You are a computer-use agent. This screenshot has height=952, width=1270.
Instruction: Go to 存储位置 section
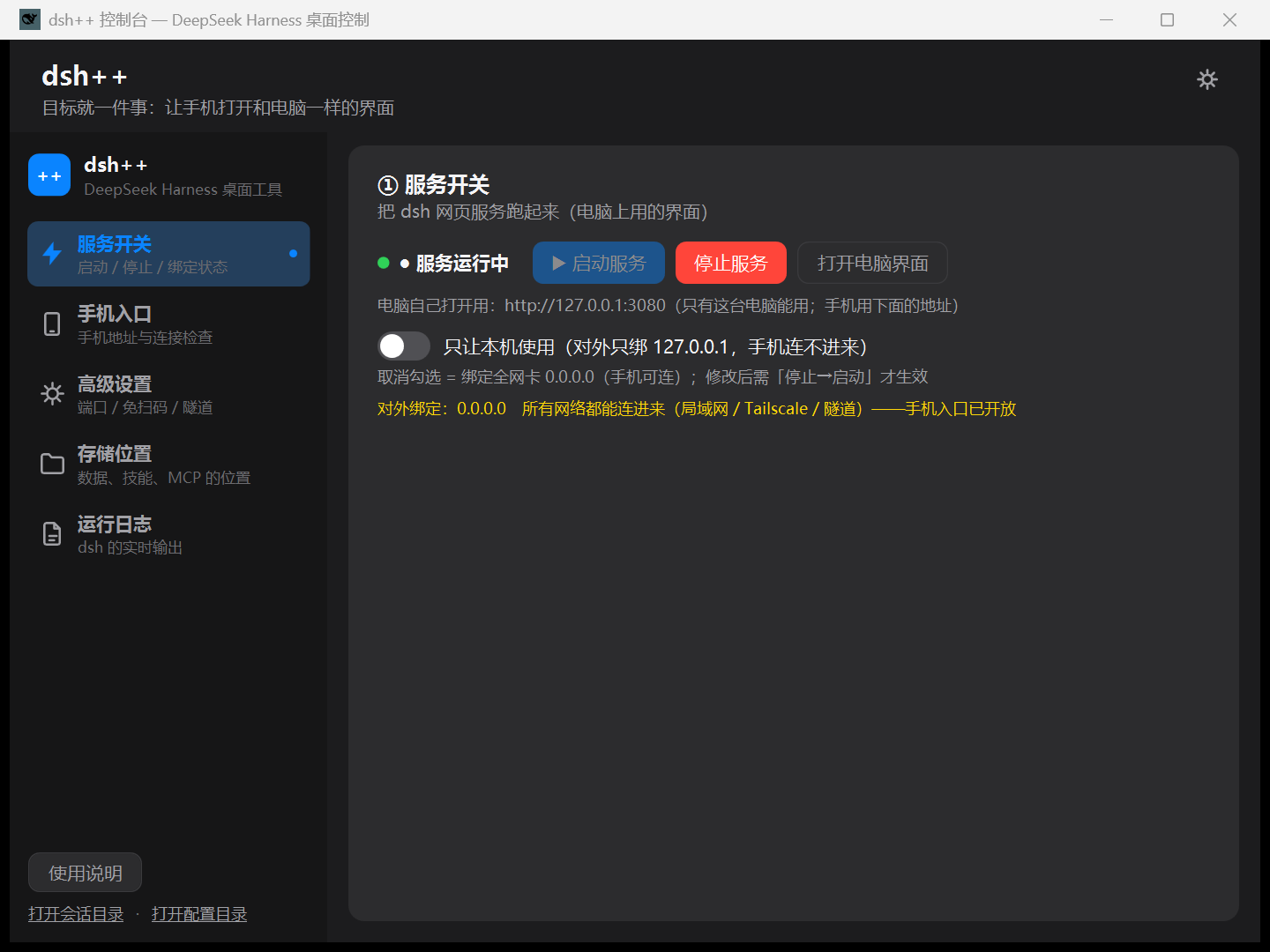pos(168,464)
